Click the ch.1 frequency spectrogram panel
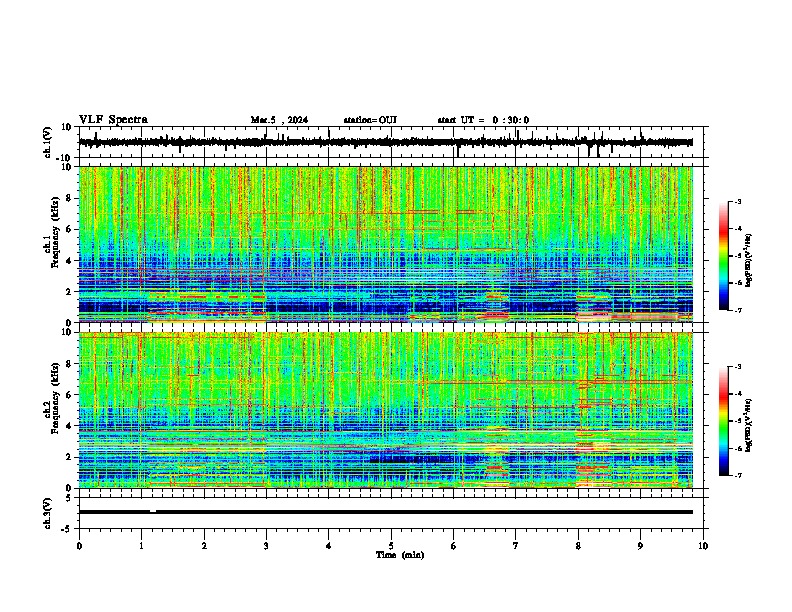The image size is (792, 612). (x=386, y=244)
